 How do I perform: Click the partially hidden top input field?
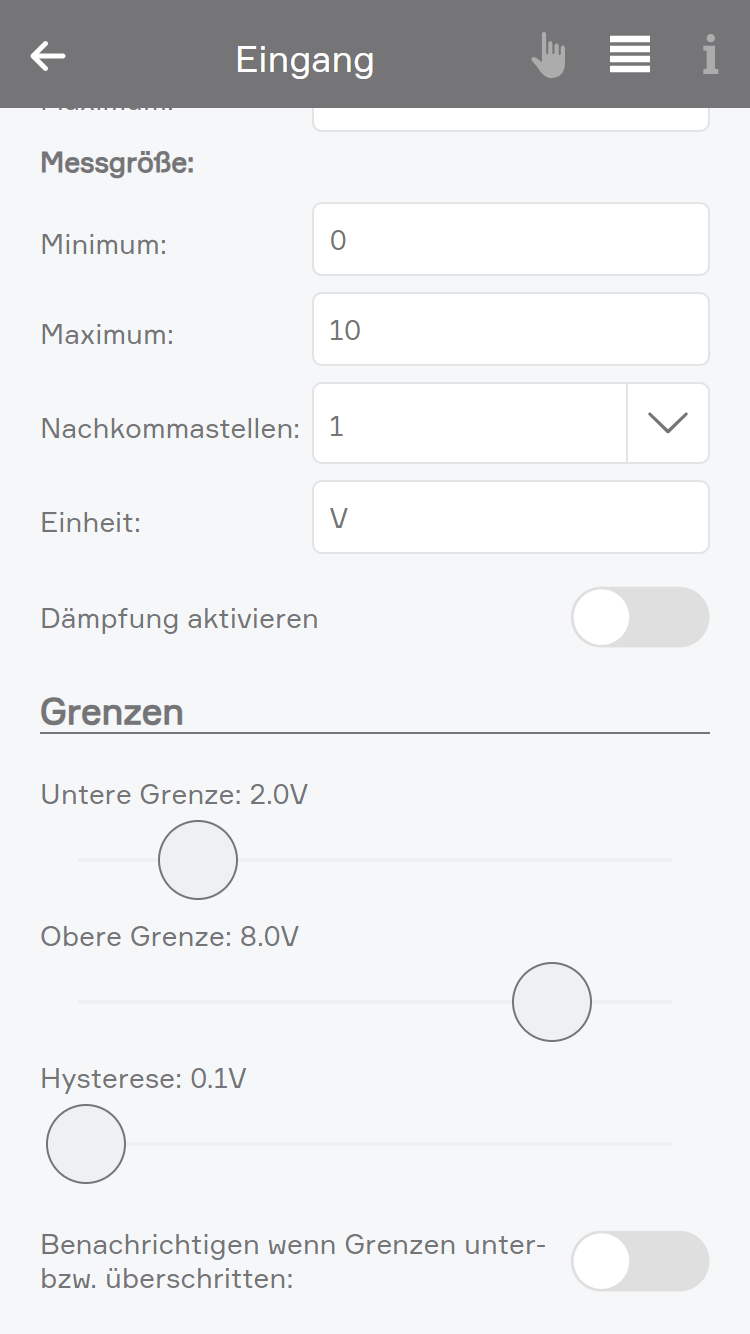pyautogui.click(x=510, y=118)
